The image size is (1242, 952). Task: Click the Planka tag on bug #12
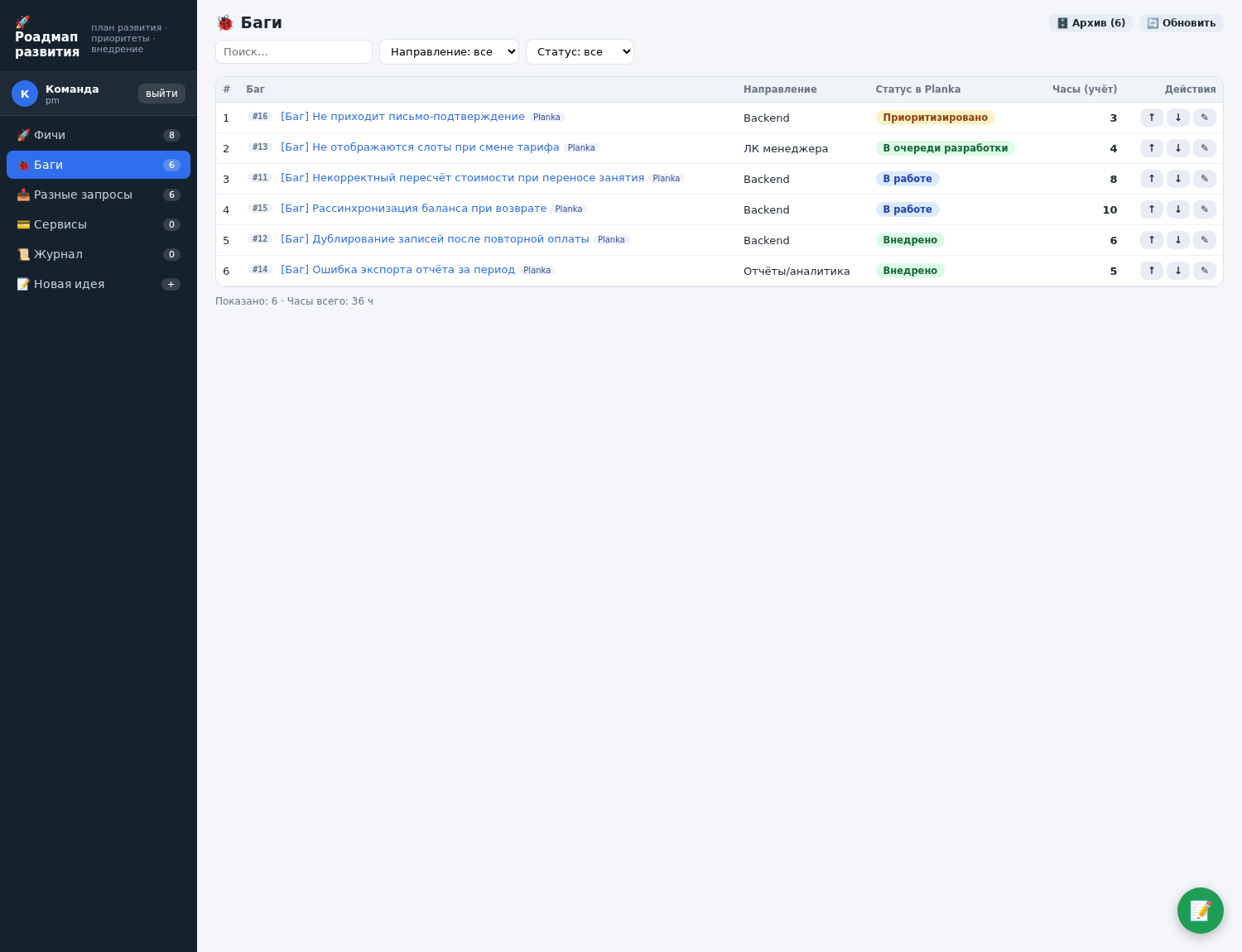[x=611, y=240]
